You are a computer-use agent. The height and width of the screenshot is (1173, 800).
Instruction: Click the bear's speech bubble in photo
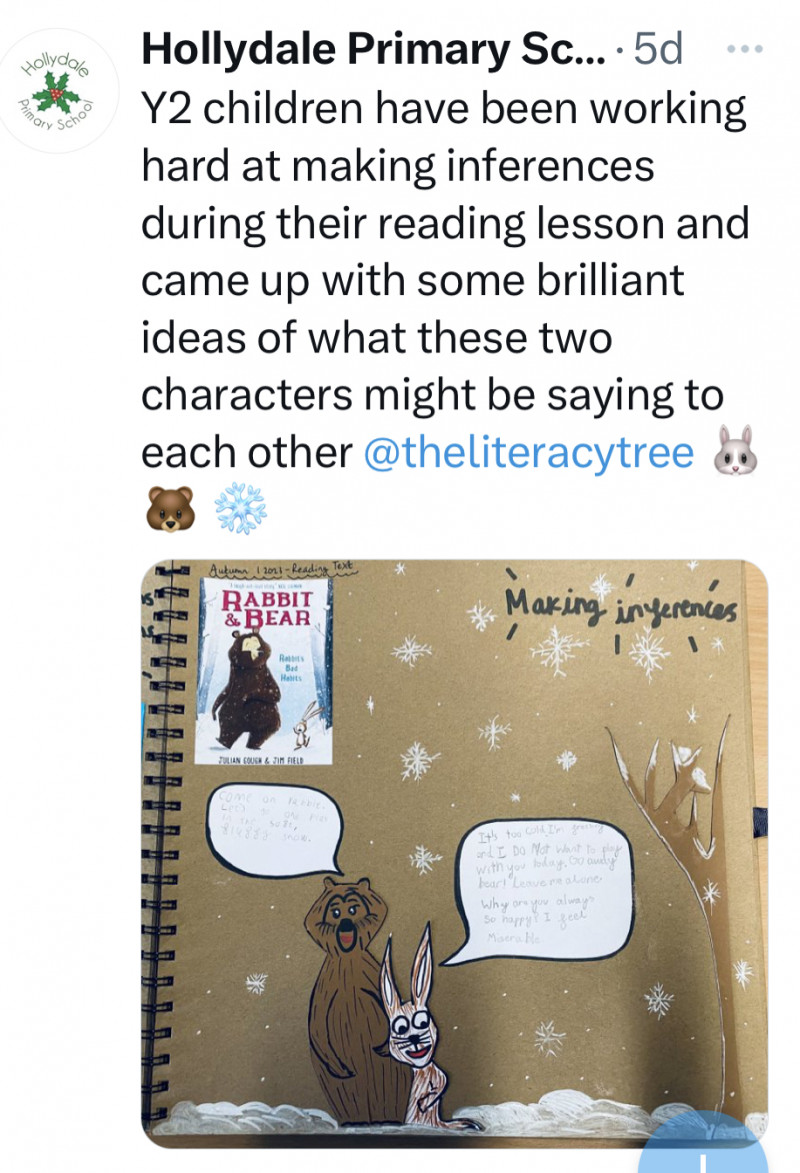point(274,830)
